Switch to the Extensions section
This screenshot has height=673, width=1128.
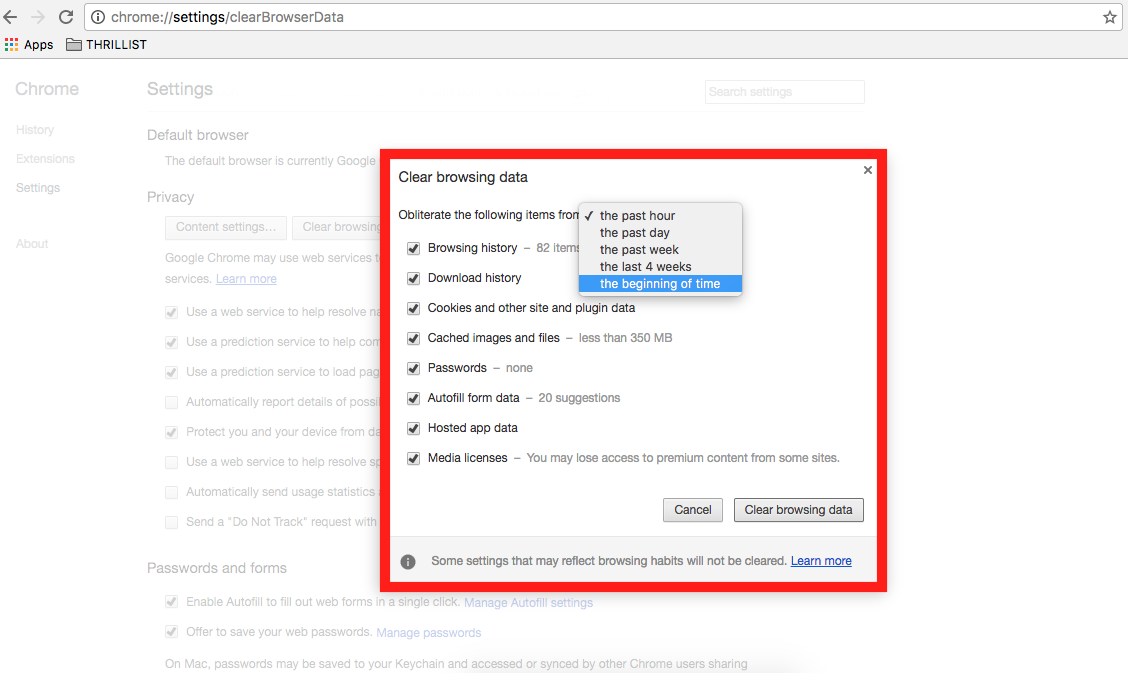[44, 158]
